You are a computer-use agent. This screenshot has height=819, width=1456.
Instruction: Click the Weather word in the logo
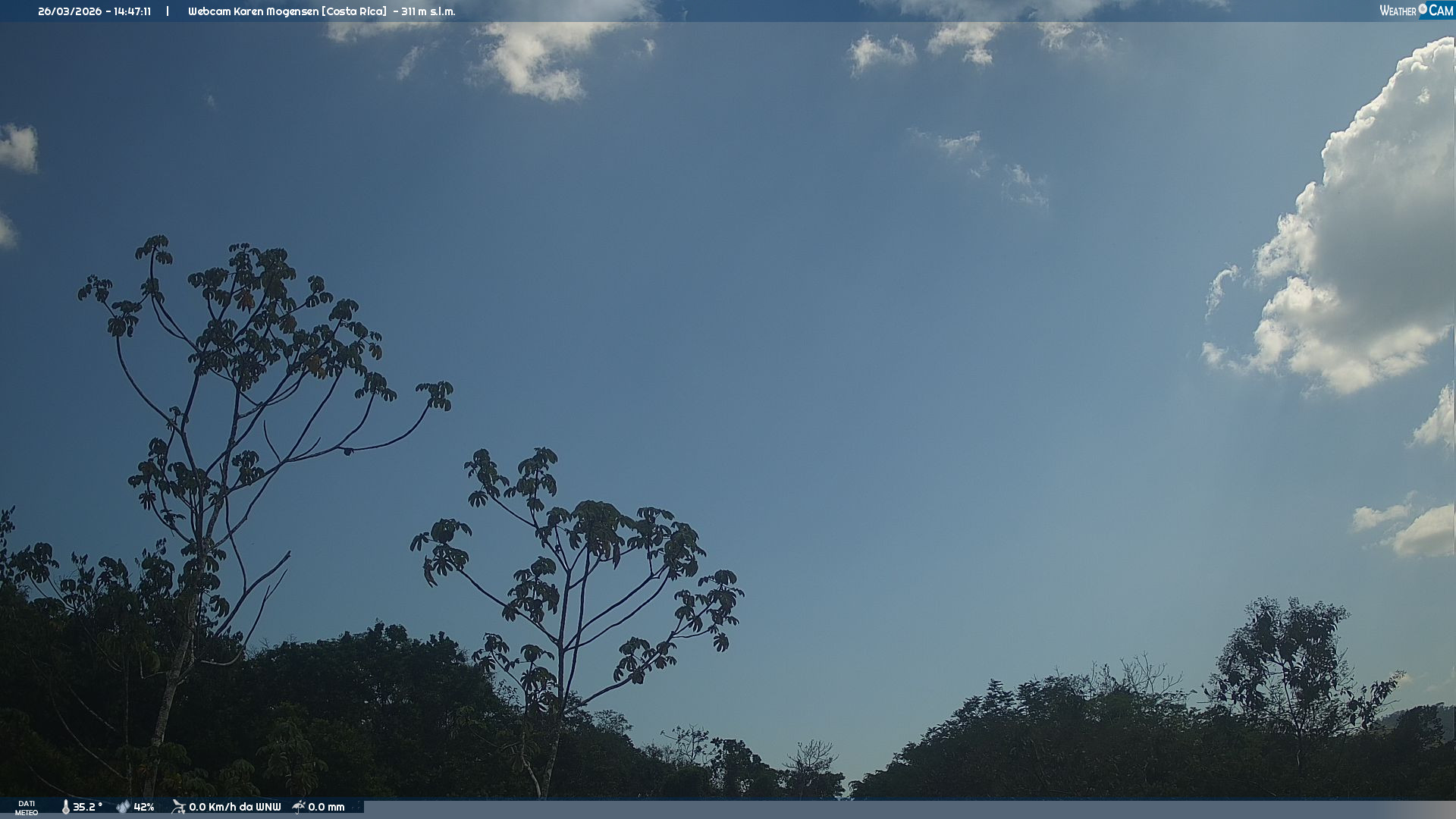[x=1398, y=11]
